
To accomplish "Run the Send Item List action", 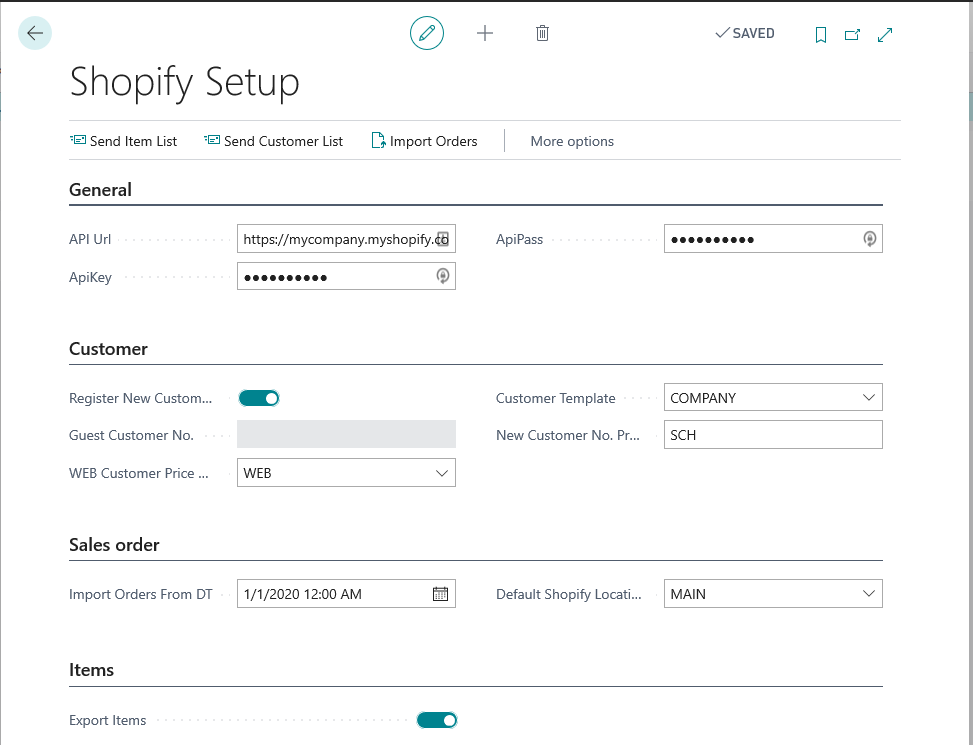I will [123, 141].
